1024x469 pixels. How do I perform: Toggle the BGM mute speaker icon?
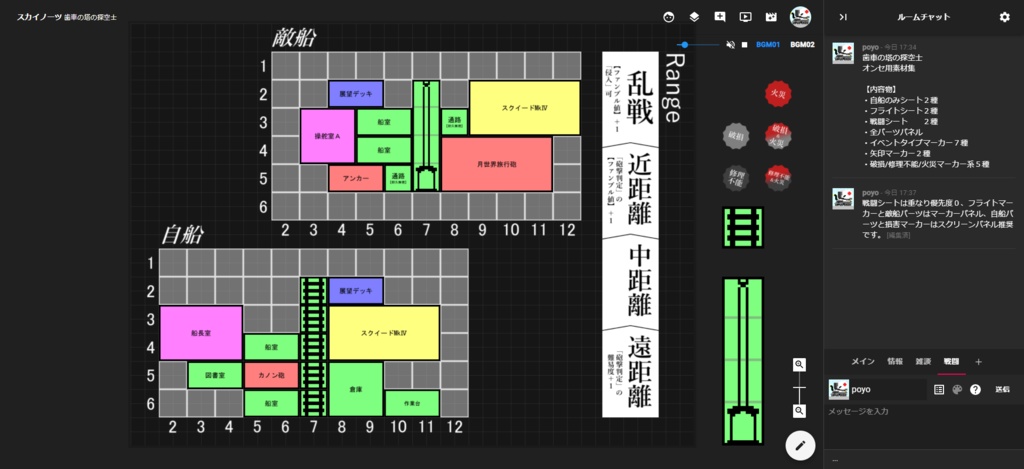click(730, 45)
